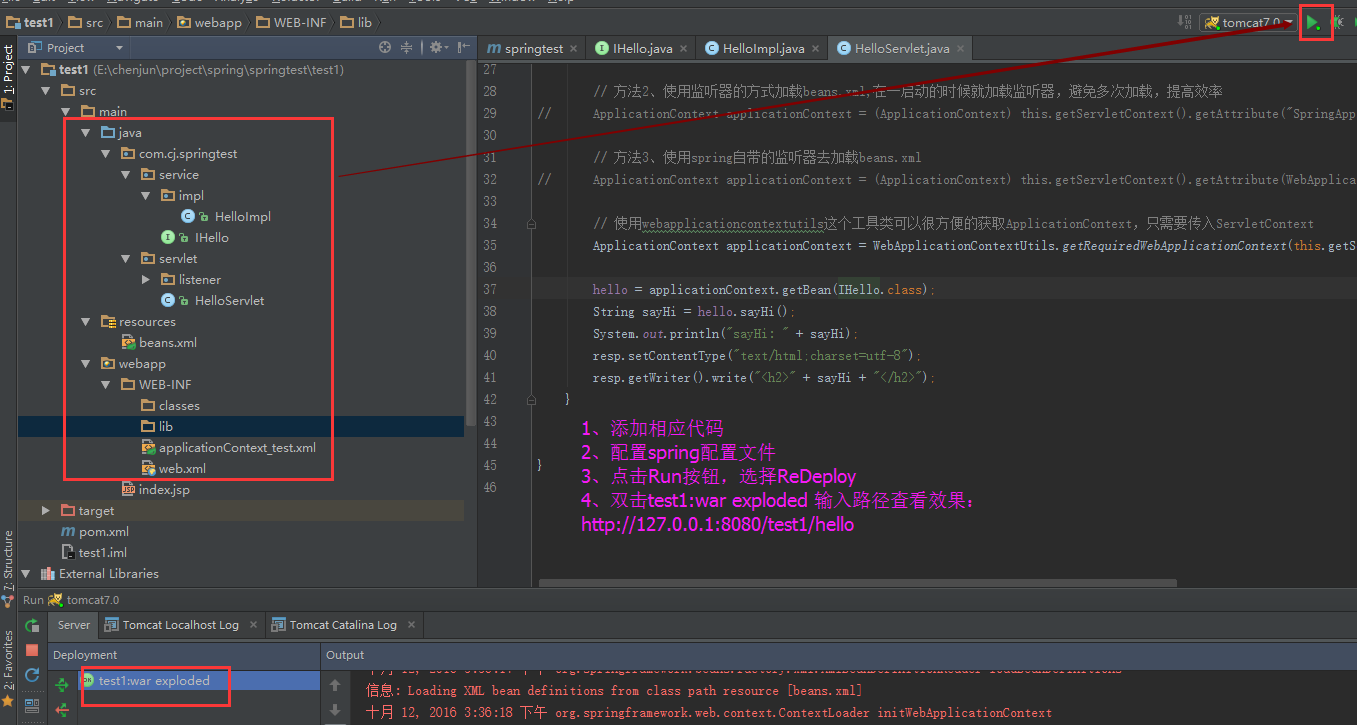Viewport: 1357px width, 725px height.
Task: Click the Update application refresh icon
Action: click(32, 675)
